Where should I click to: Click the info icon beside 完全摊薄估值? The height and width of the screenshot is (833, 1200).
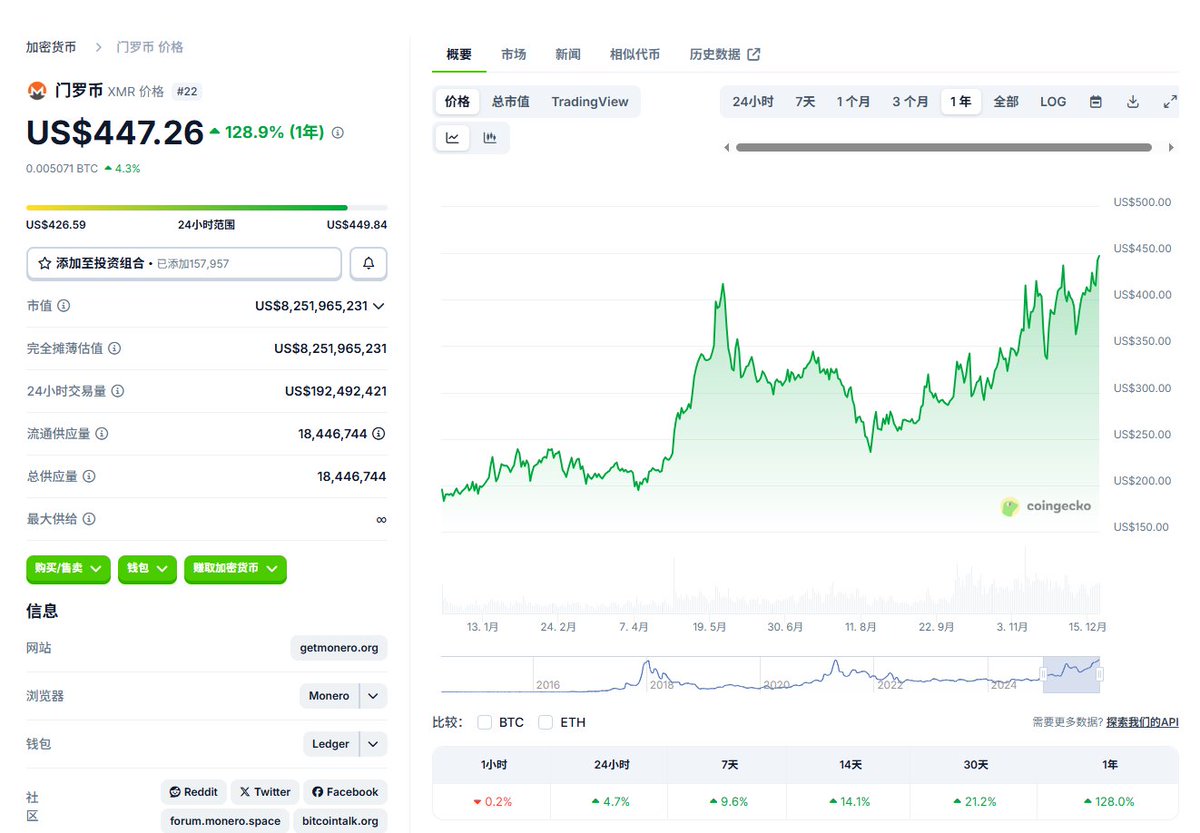point(114,348)
